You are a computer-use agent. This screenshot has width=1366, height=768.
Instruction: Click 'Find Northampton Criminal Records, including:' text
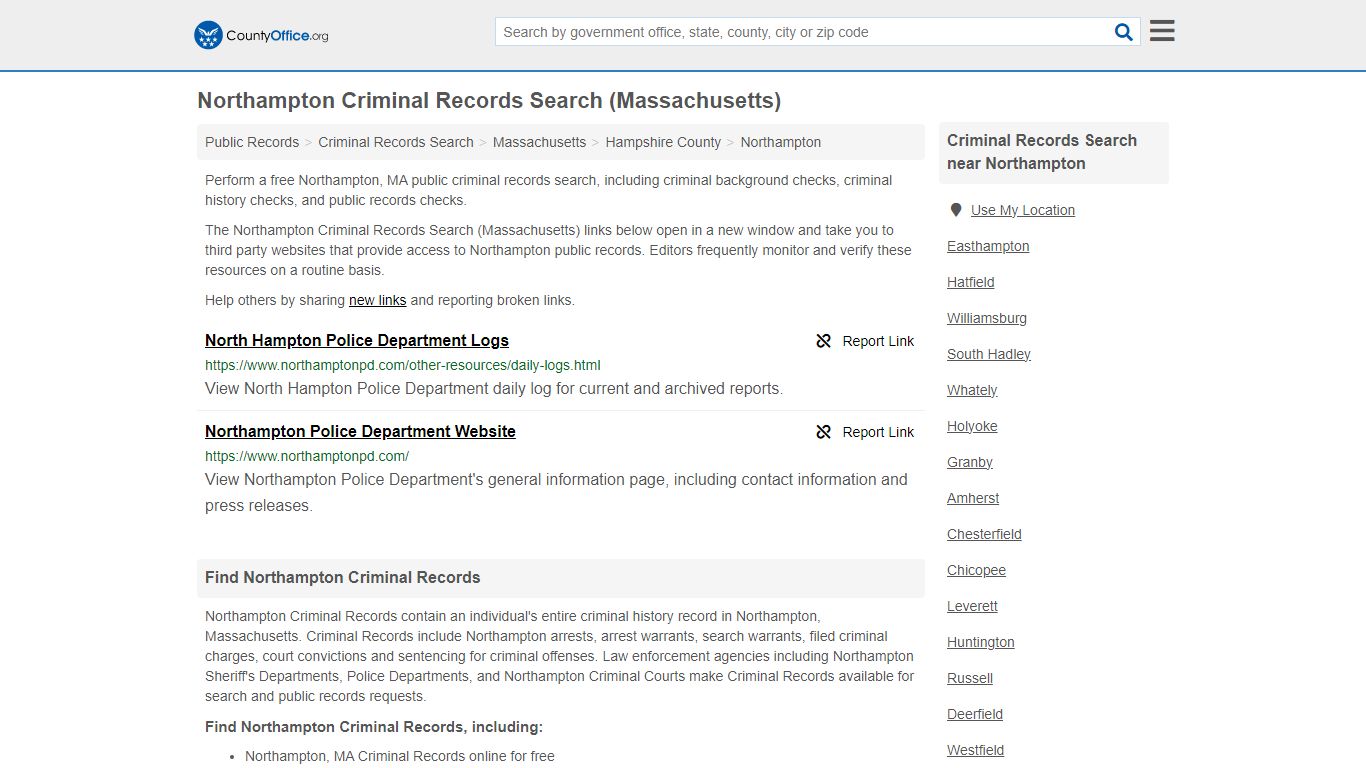374,727
